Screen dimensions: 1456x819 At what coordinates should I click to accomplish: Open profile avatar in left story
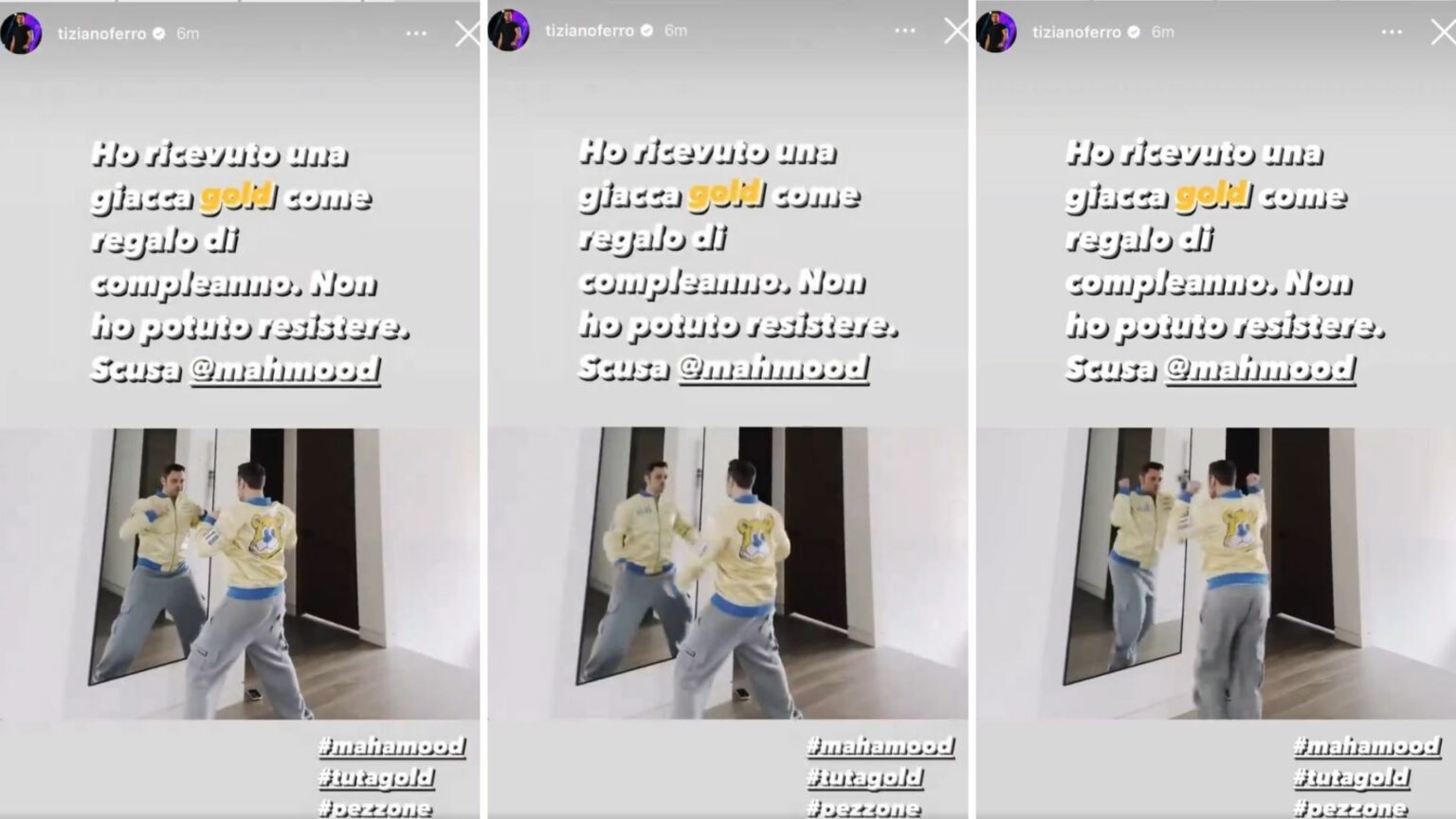coord(21,33)
